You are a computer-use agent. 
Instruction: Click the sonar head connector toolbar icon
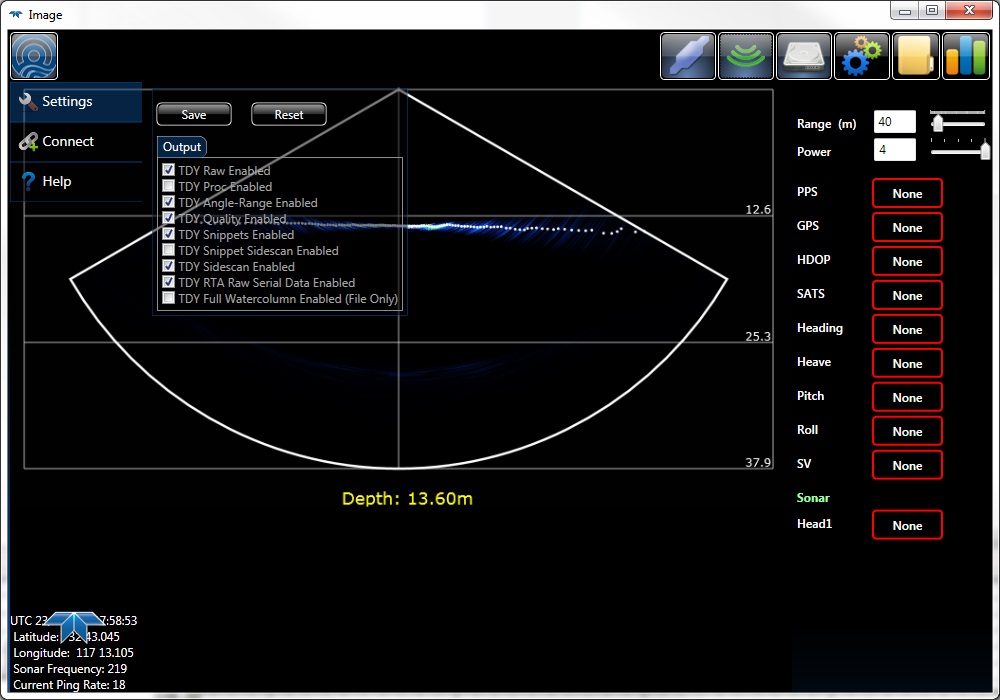(x=688, y=56)
